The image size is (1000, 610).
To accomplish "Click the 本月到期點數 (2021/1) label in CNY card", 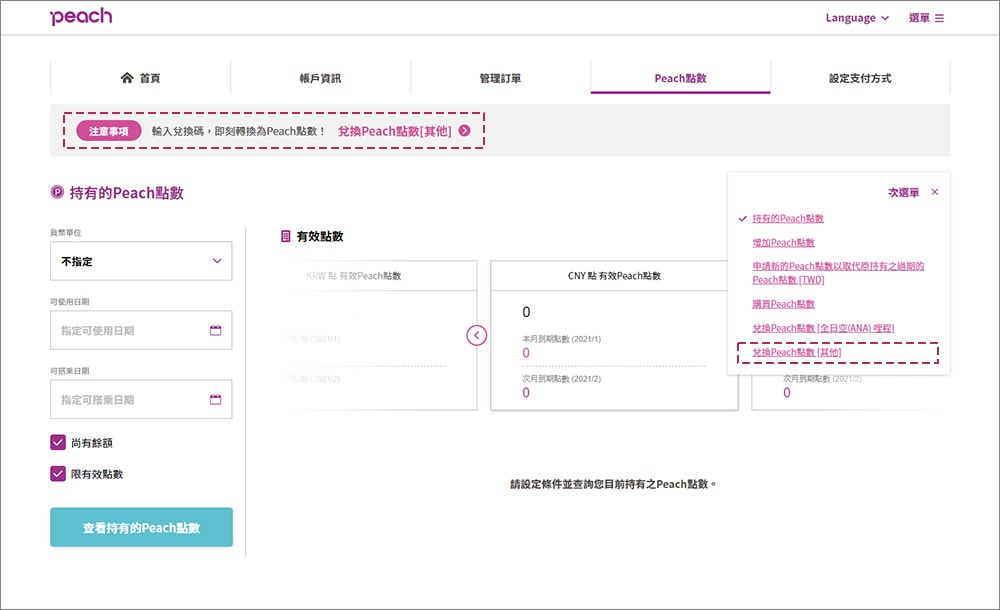I will pyautogui.click(x=561, y=339).
